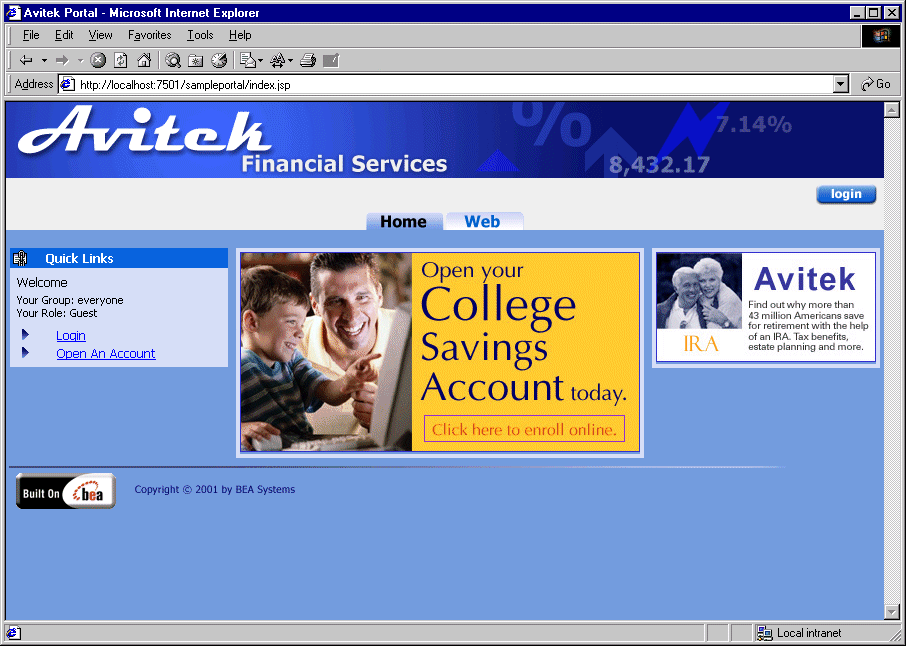Maximize the Internet Explorer window
Viewport: 906px width, 646px height.
point(873,12)
